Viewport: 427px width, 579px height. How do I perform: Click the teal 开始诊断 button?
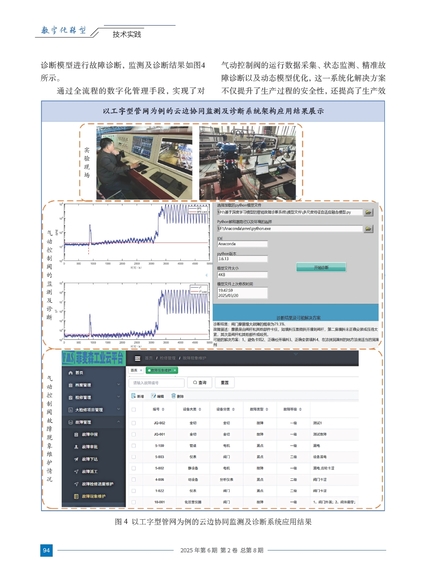point(321,267)
